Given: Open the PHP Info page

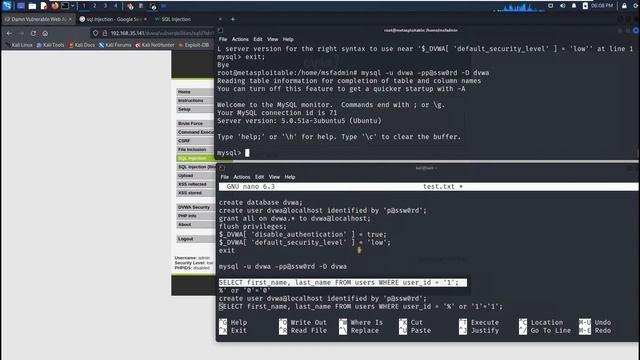Looking at the screenshot, I should [195, 216].
